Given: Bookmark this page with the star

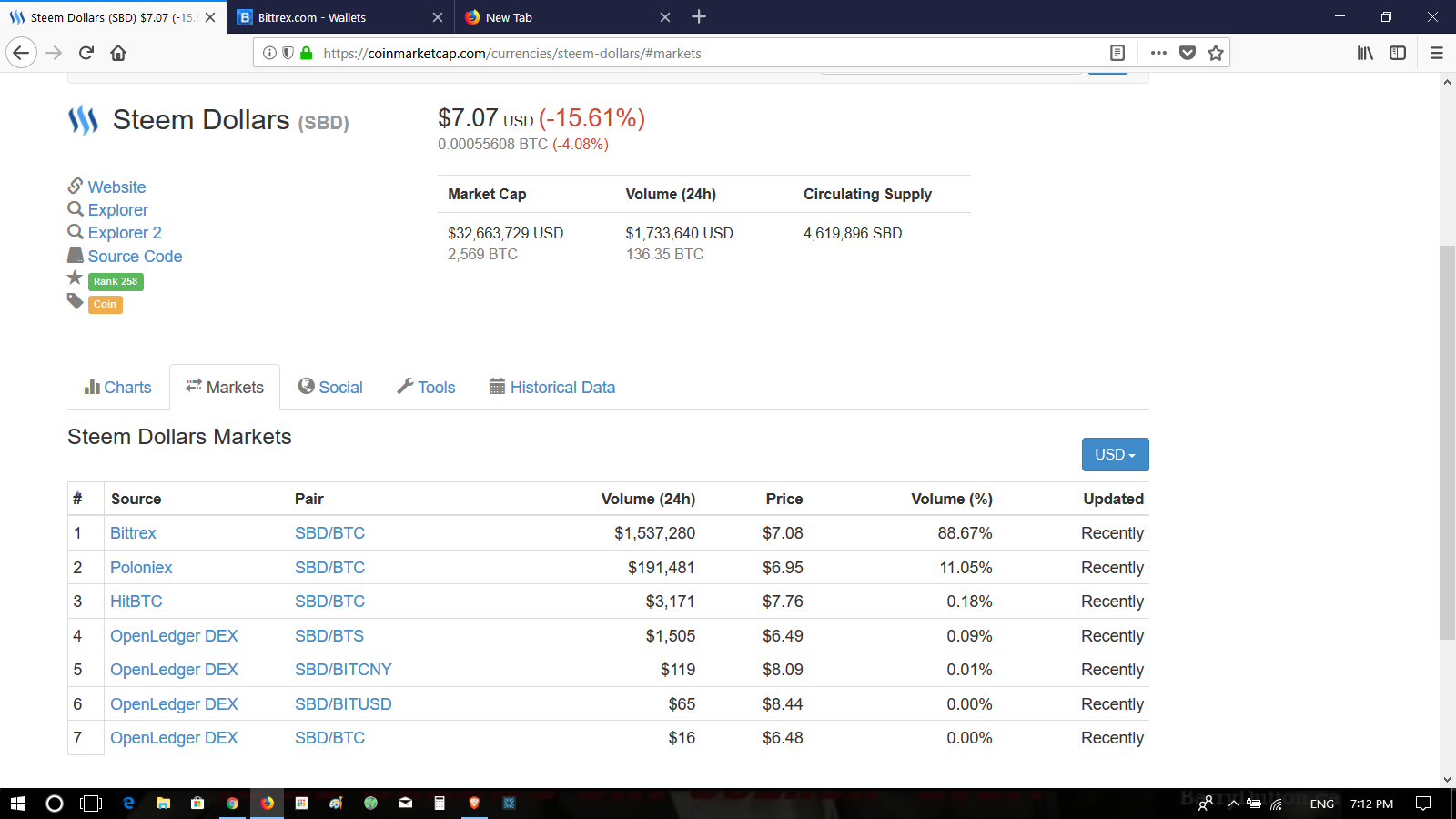Looking at the screenshot, I should tap(1216, 53).
